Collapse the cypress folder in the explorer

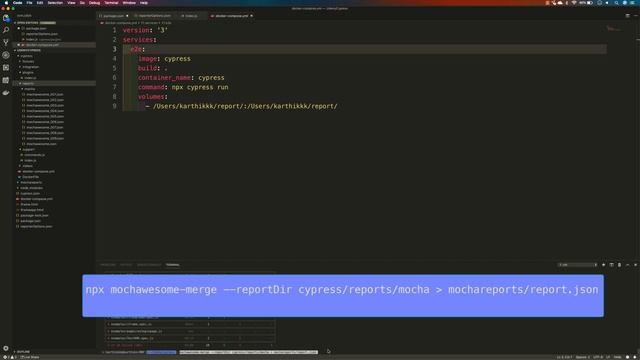tap(26, 56)
